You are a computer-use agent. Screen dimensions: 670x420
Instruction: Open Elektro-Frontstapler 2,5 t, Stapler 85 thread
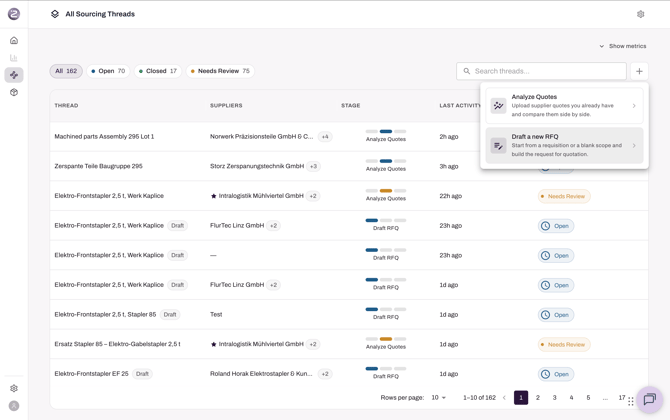tap(105, 314)
